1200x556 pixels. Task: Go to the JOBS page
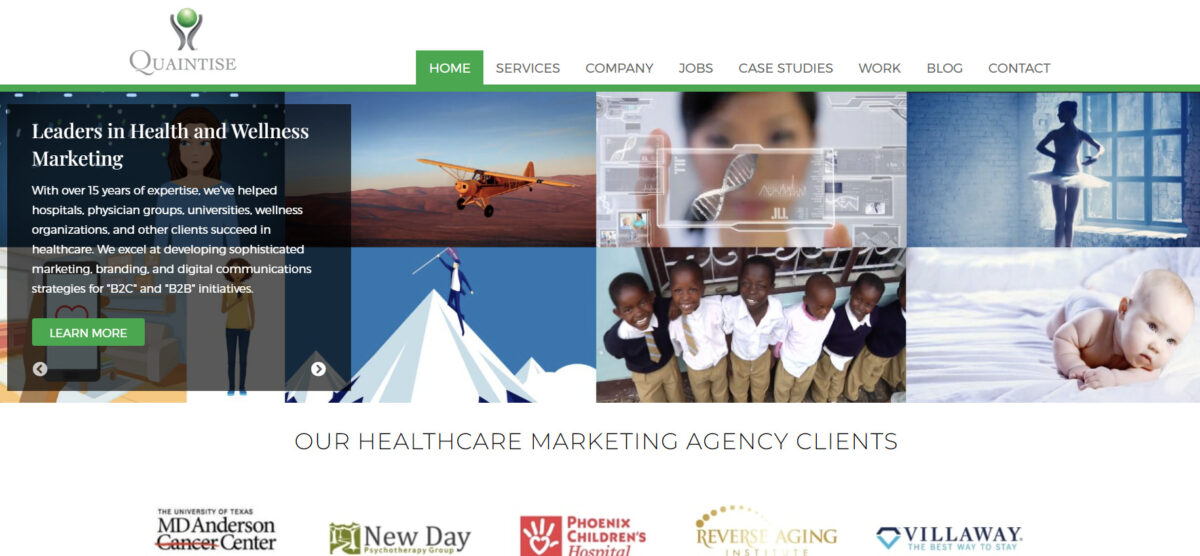tap(696, 68)
